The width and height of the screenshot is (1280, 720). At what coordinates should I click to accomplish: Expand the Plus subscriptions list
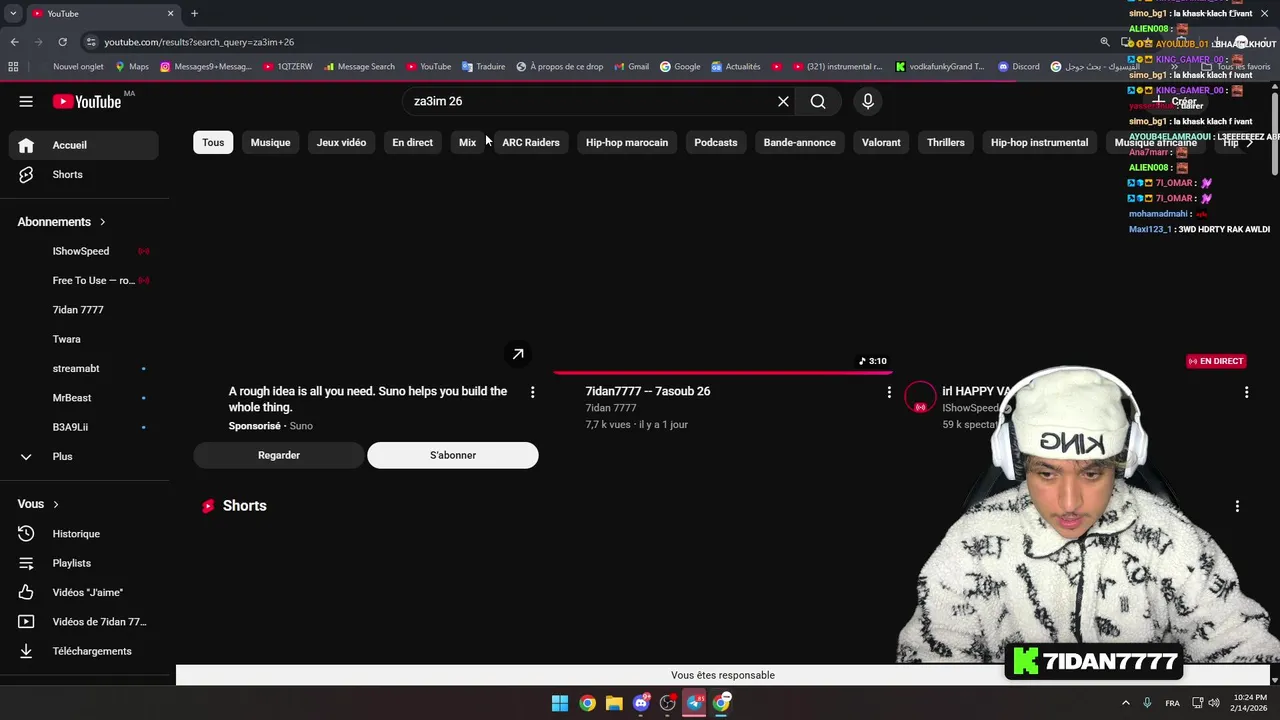point(84,456)
